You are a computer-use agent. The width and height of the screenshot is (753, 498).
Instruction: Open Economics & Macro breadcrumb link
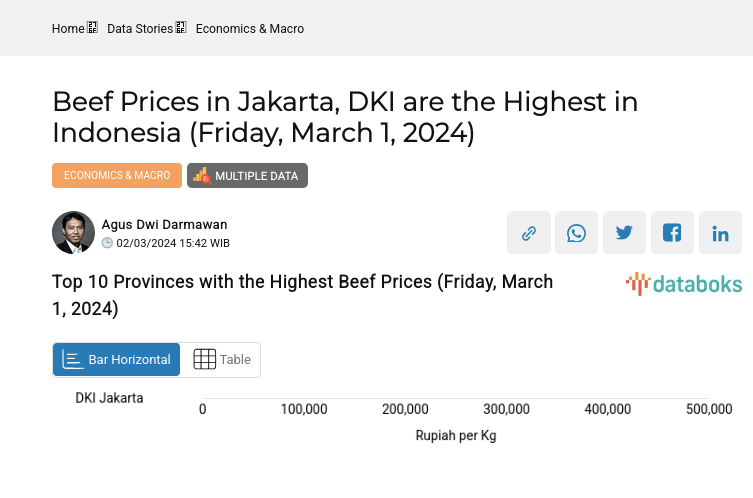pos(250,29)
